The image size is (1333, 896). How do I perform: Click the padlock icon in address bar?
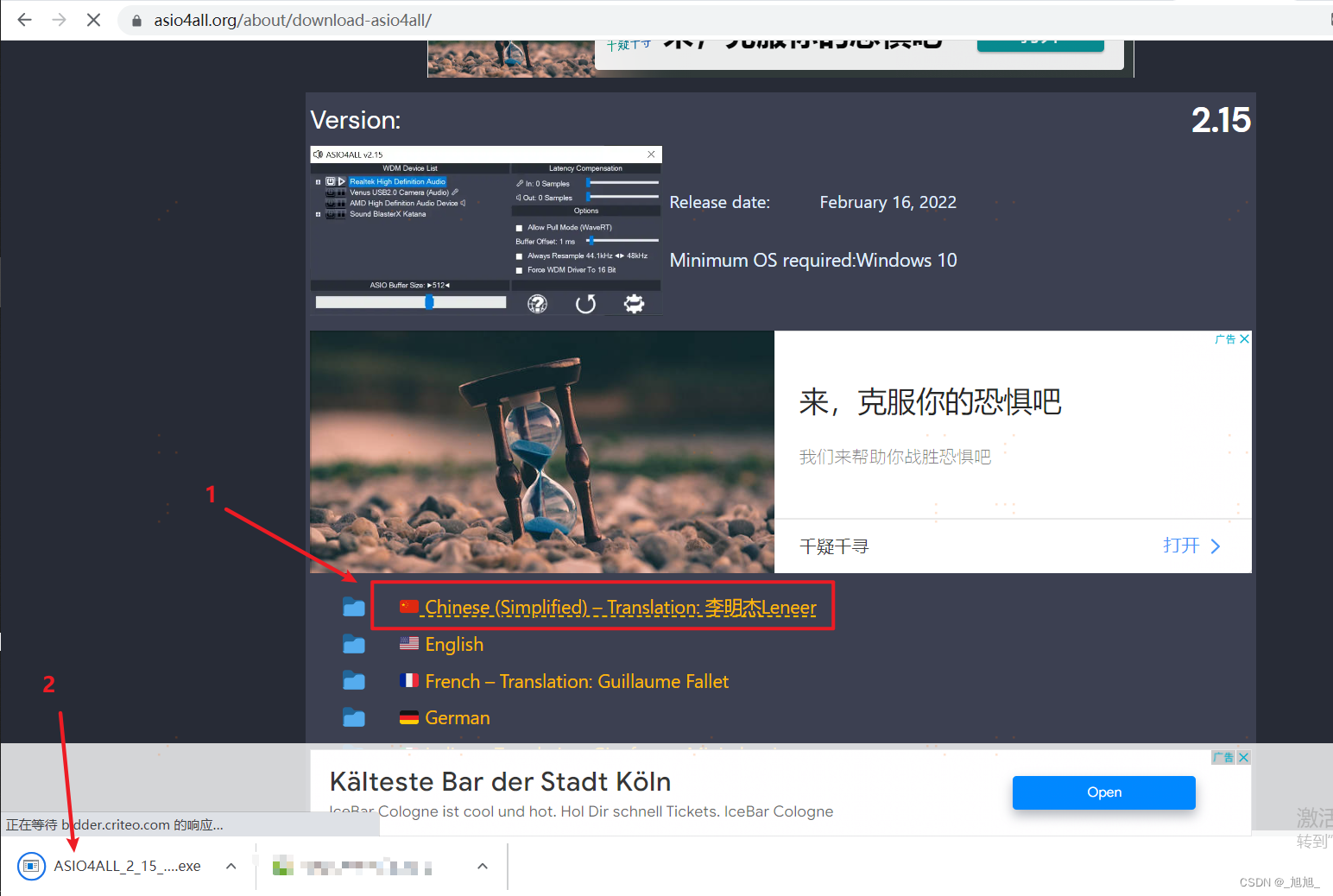(x=136, y=20)
